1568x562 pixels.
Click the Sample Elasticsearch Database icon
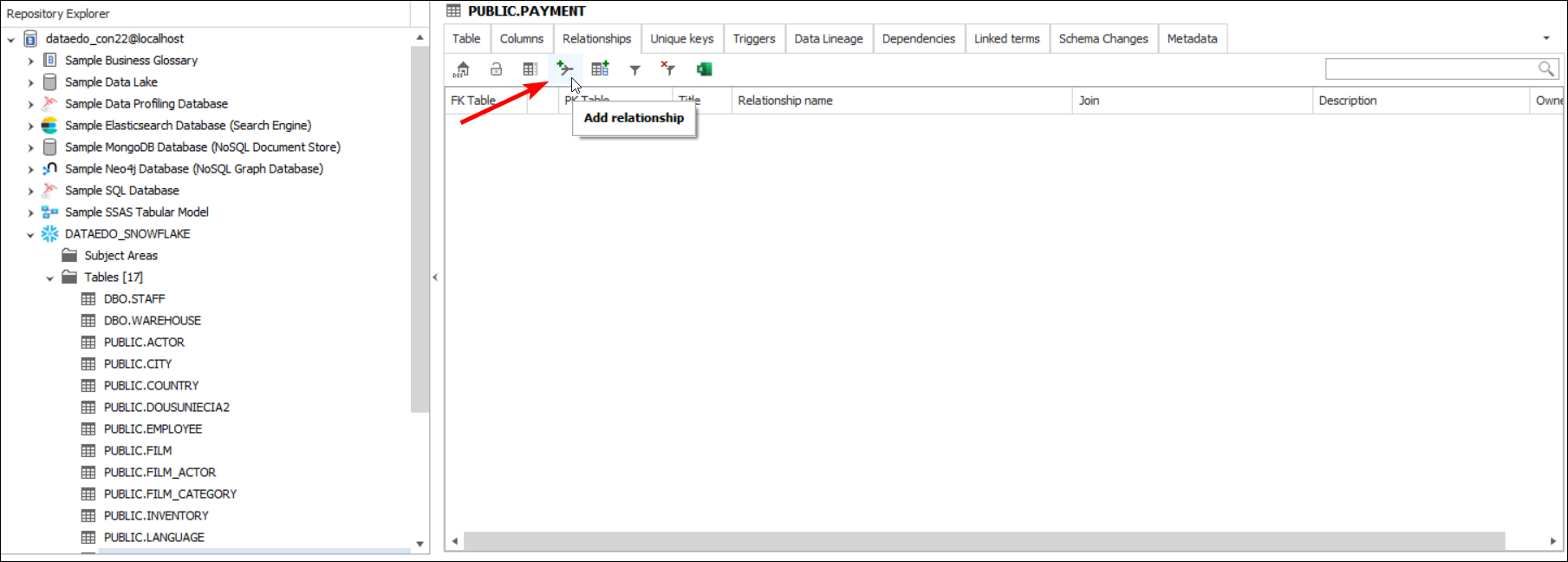pos(50,125)
